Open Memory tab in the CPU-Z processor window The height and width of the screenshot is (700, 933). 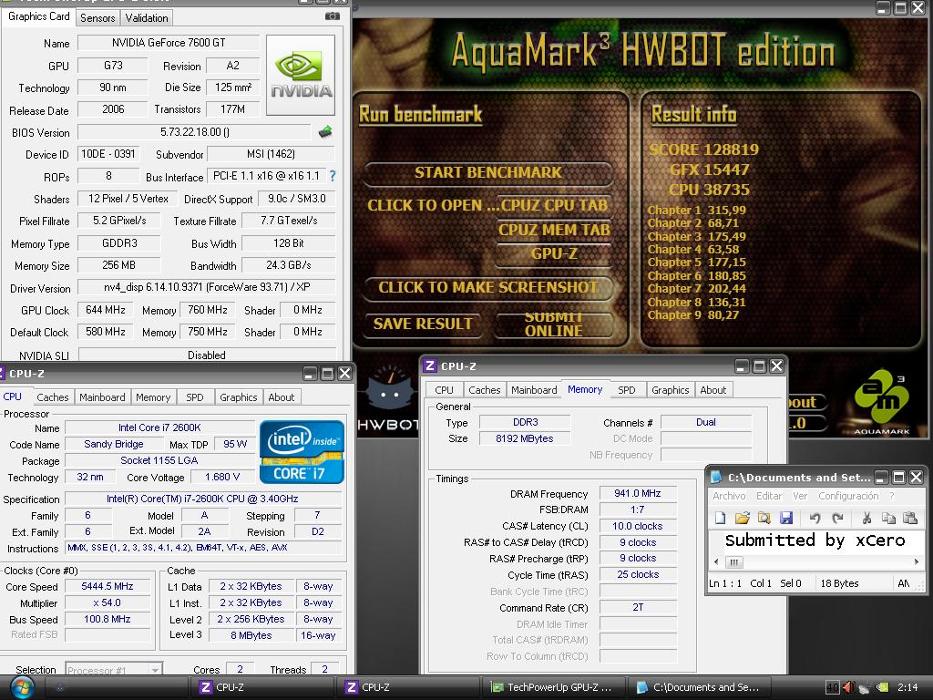point(153,397)
